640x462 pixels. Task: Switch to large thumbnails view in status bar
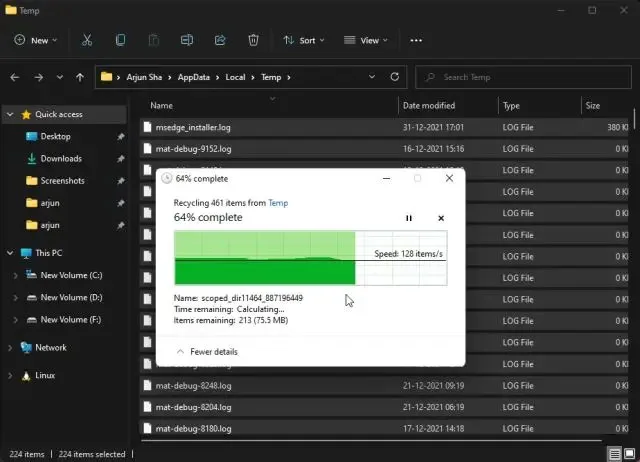coord(629,453)
